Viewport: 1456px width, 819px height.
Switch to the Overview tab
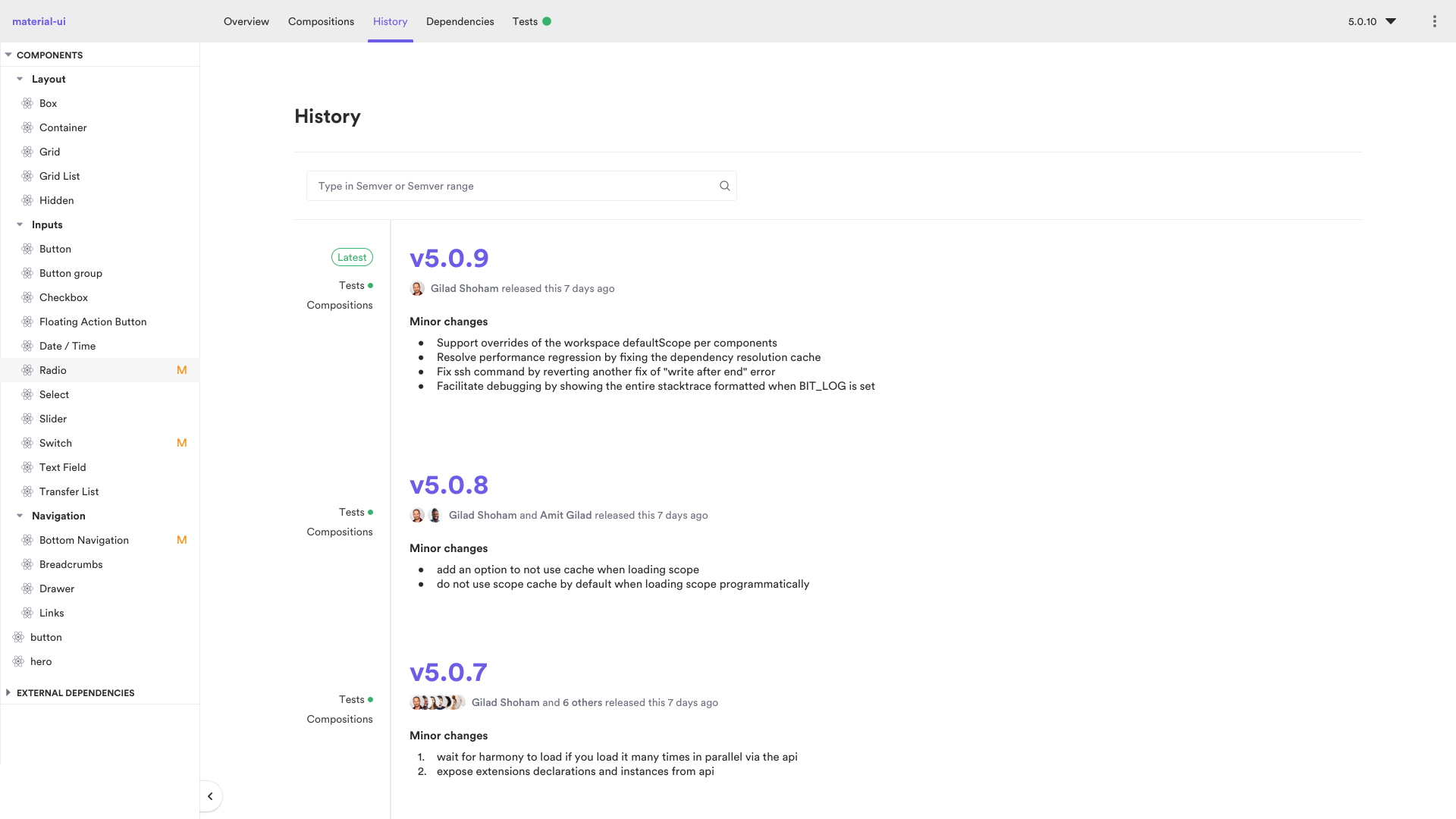tap(246, 21)
